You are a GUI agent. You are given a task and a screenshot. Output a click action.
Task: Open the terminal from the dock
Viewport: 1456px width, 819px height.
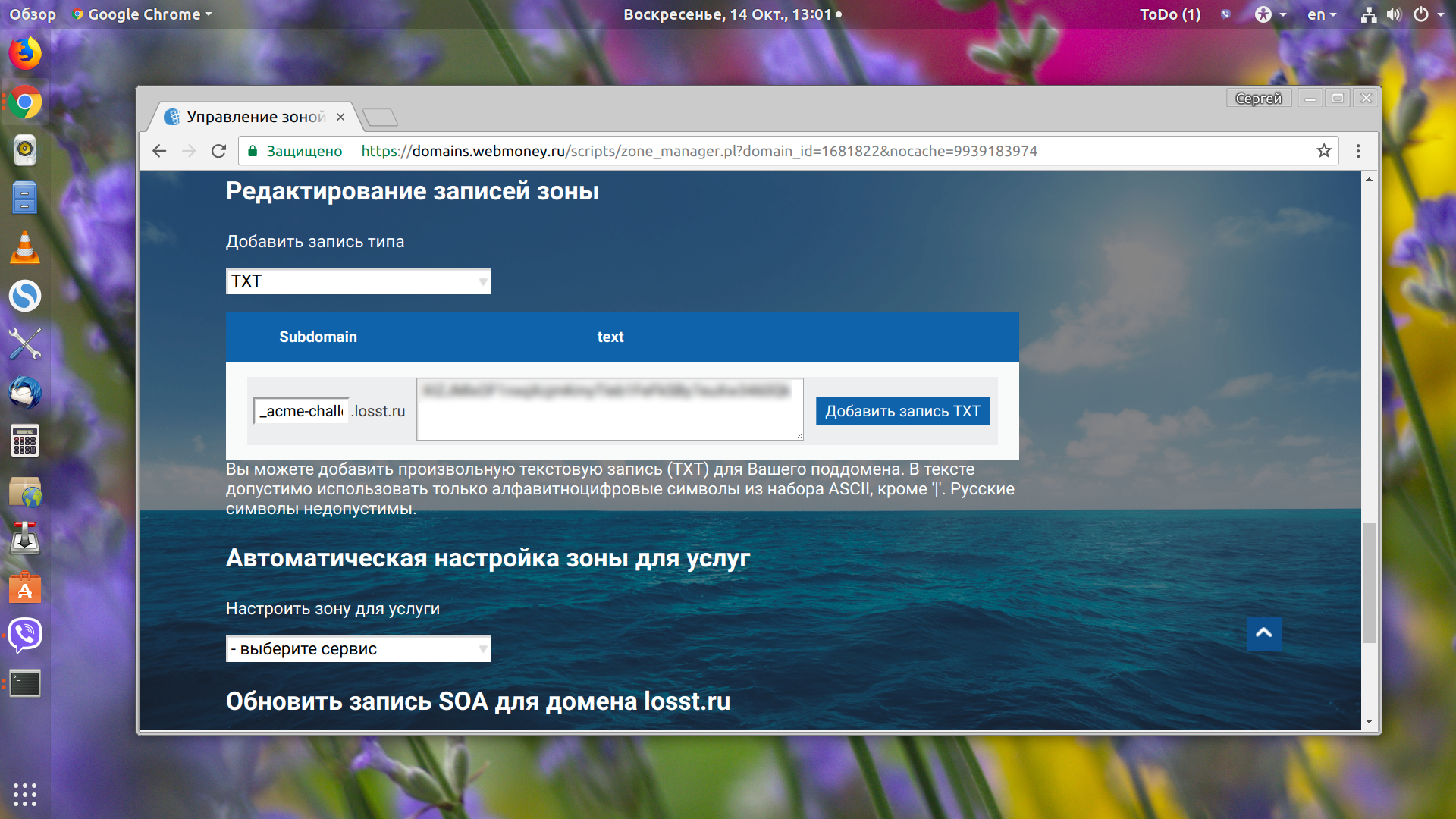[25, 684]
